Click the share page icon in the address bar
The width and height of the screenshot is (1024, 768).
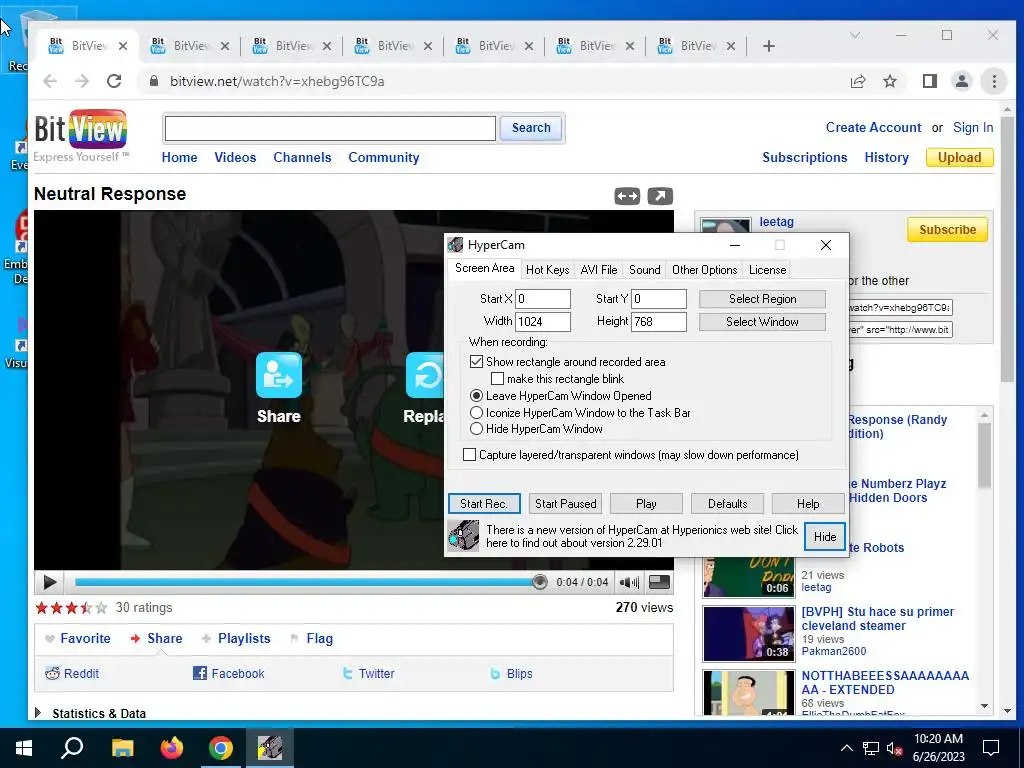857,81
